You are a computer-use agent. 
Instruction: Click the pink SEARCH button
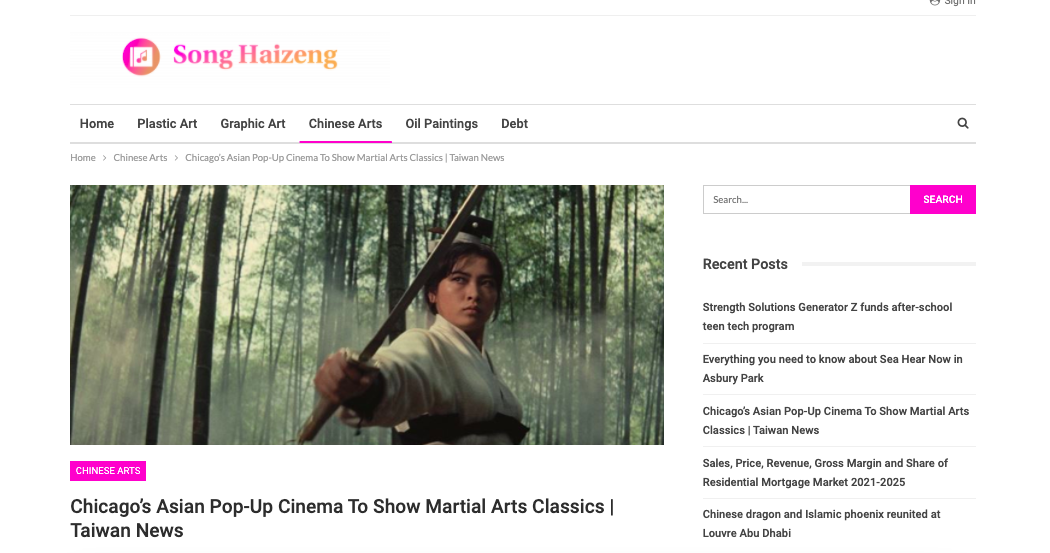point(943,200)
